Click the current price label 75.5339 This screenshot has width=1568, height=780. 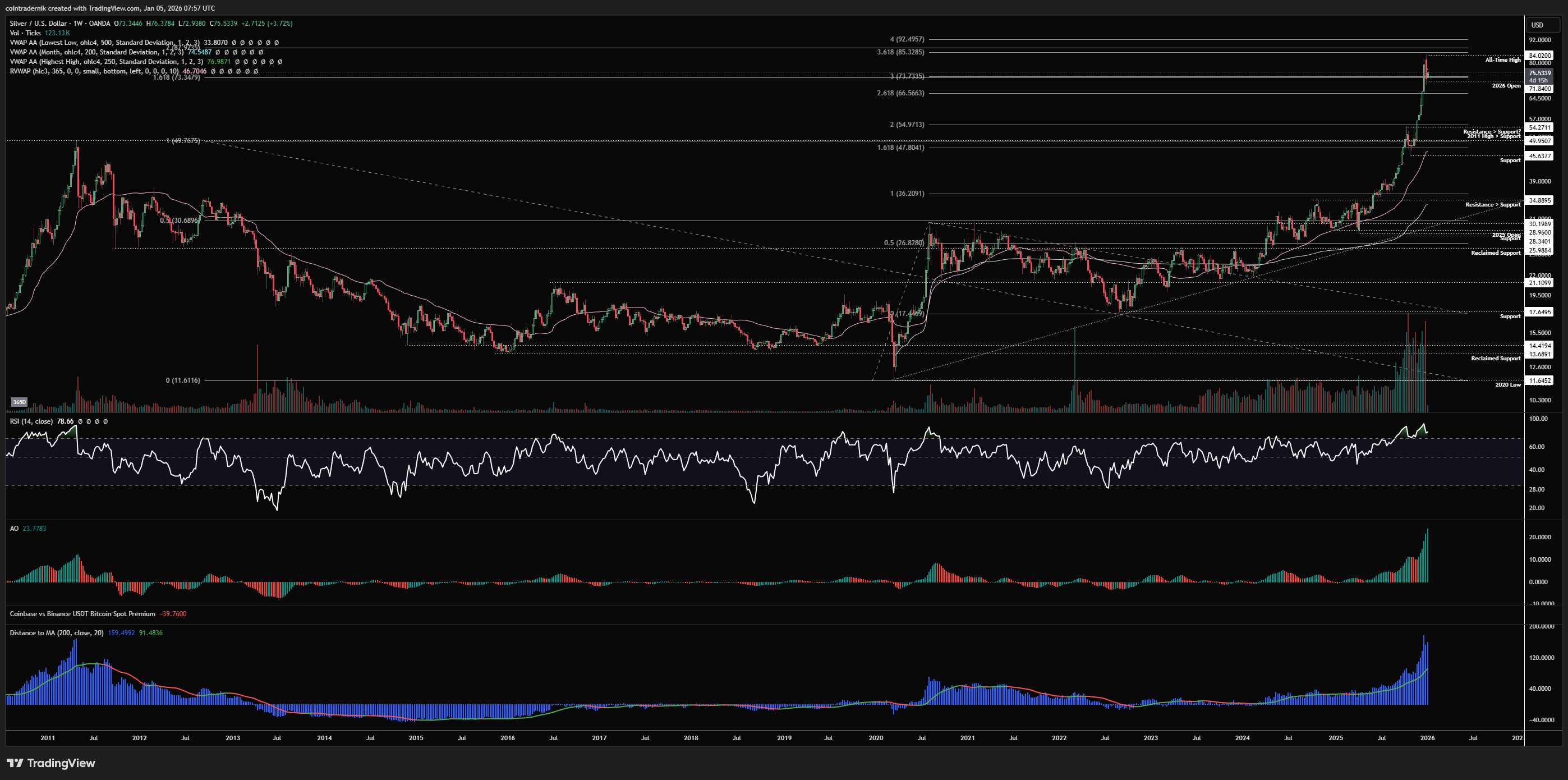tap(1539, 73)
